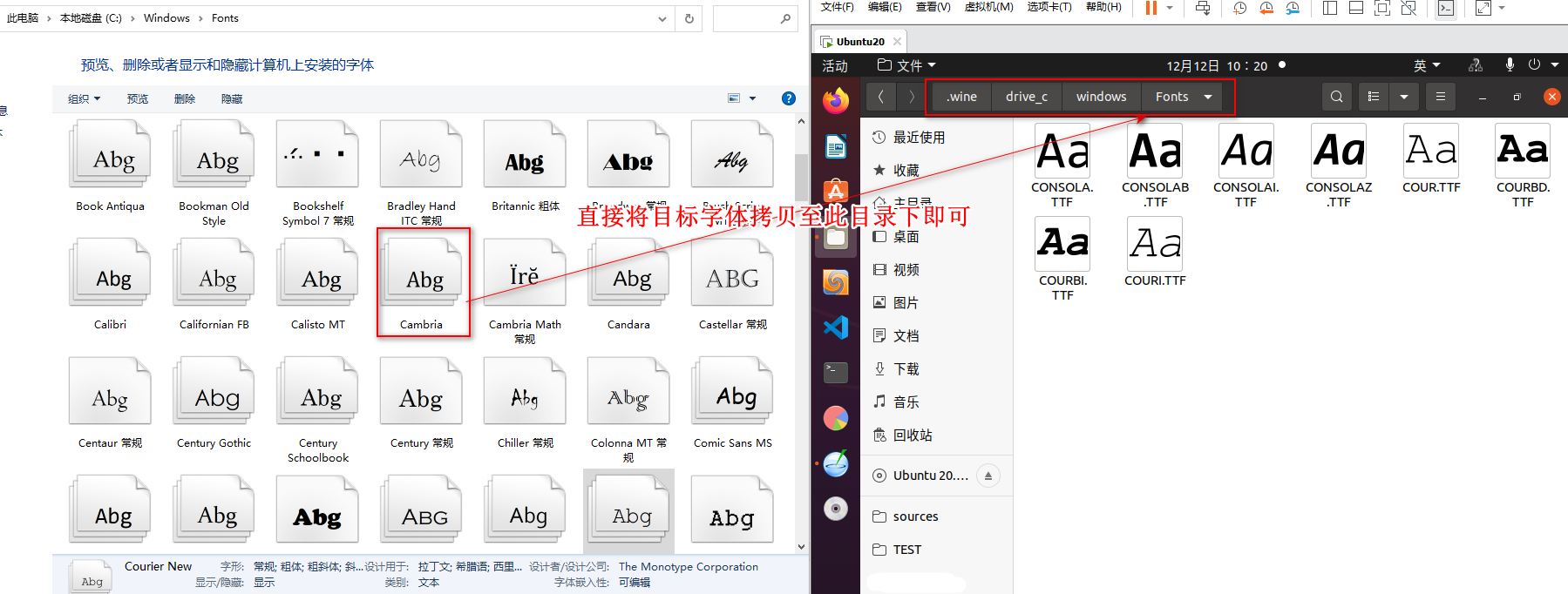Open the Ubuntu Files hamburger menu
This screenshot has width=1568, height=594.
pyautogui.click(x=1441, y=97)
